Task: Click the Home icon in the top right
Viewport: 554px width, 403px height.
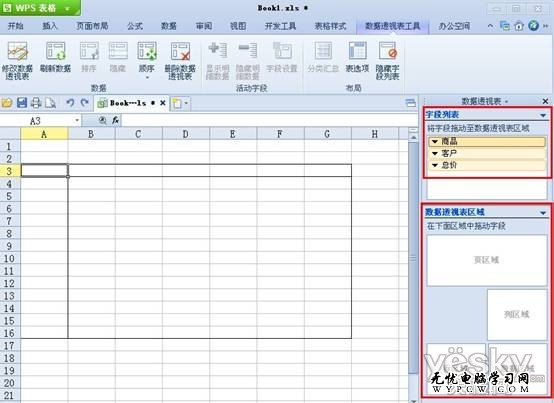Action: 519,26
